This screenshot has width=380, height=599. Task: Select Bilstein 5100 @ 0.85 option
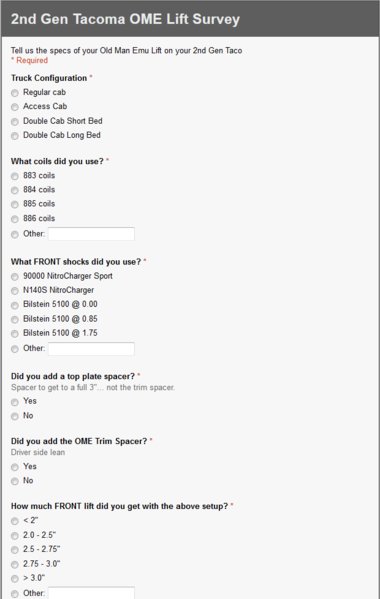[15, 319]
